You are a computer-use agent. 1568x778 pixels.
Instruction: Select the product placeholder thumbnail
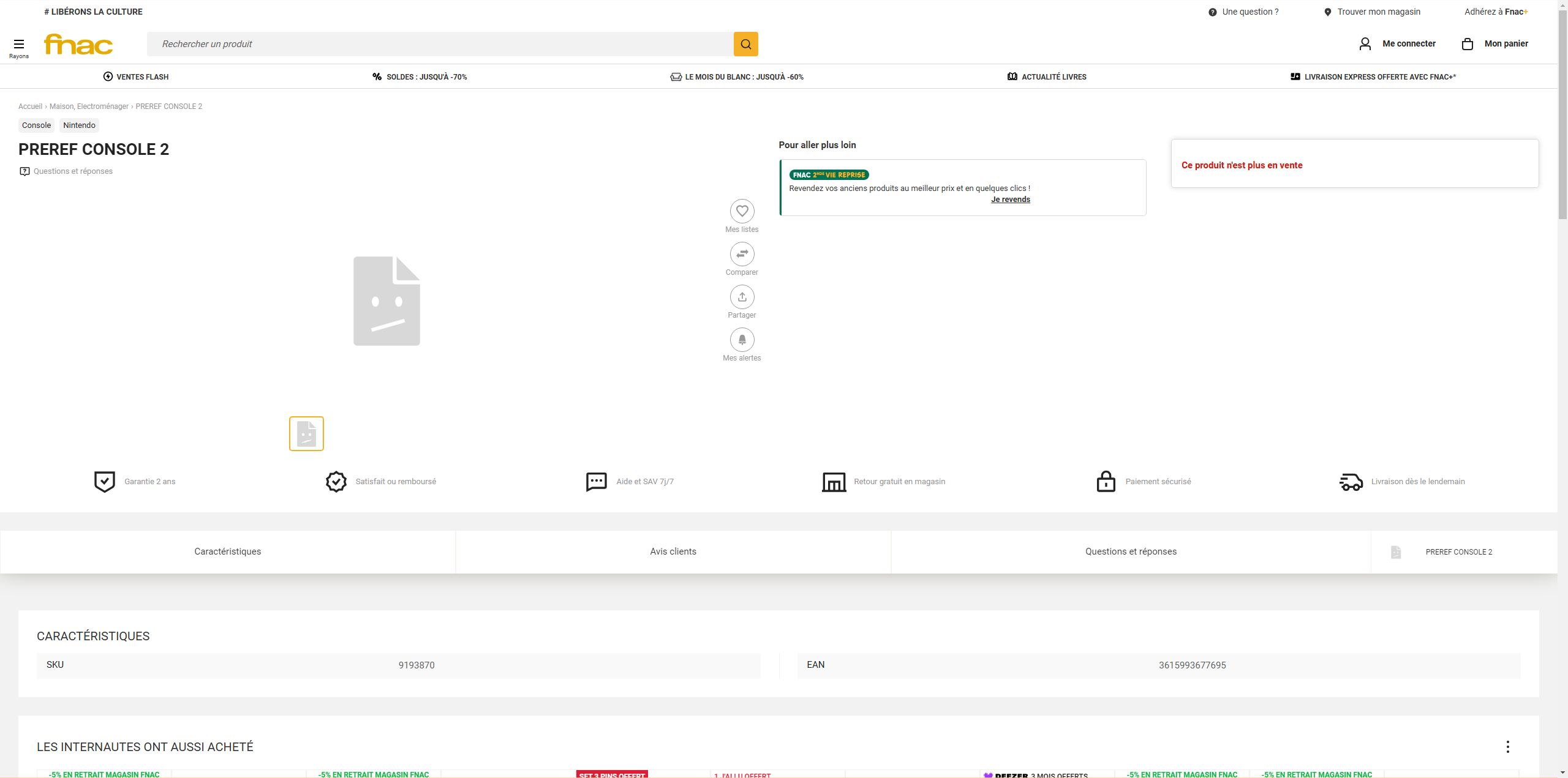[306, 433]
